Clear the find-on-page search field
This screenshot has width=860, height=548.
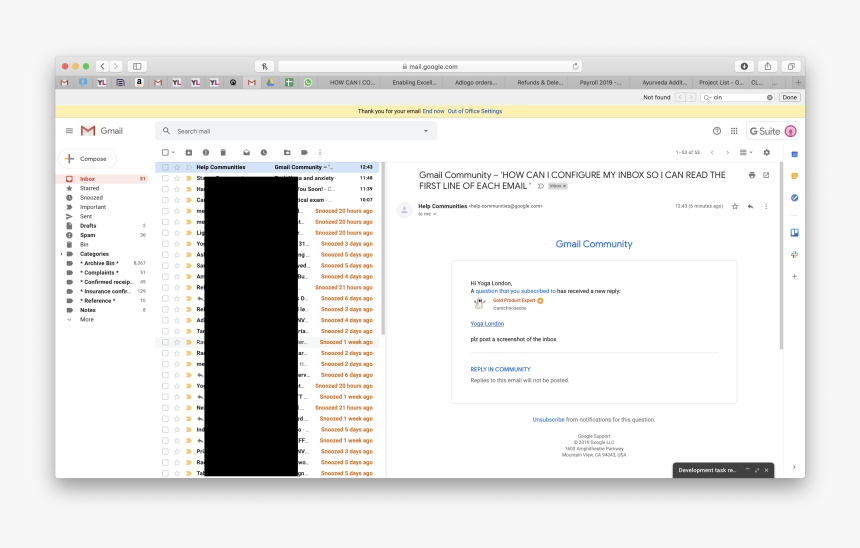[770, 97]
